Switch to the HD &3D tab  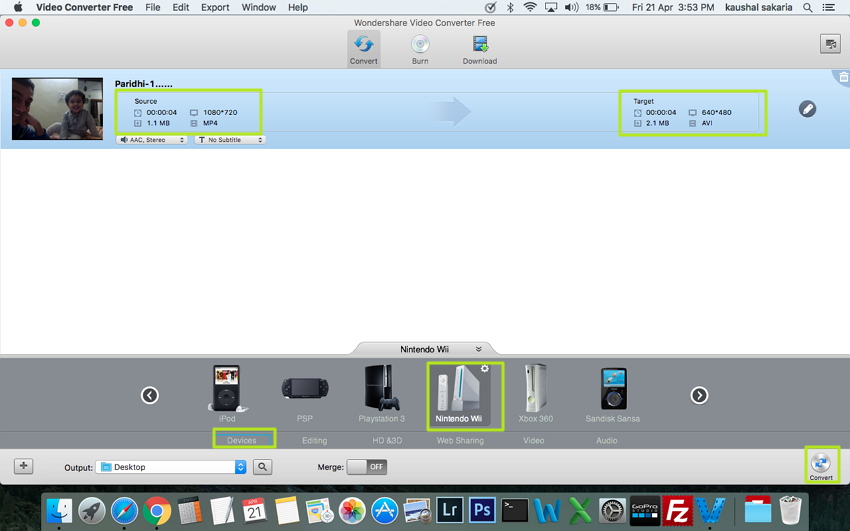[387, 441]
